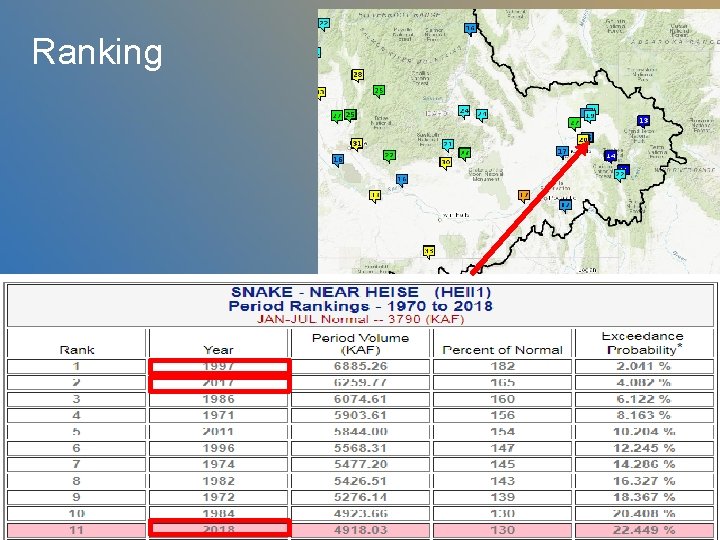Select 'Period Rankings - 1970 to 2018' subtitle
The height and width of the screenshot is (540, 720).
361,306
